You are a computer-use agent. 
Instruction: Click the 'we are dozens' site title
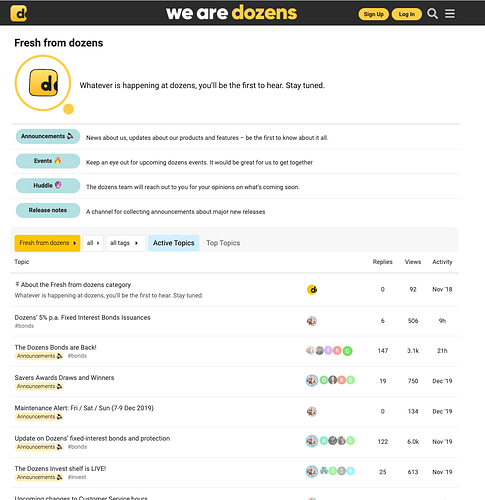click(x=231, y=13)
